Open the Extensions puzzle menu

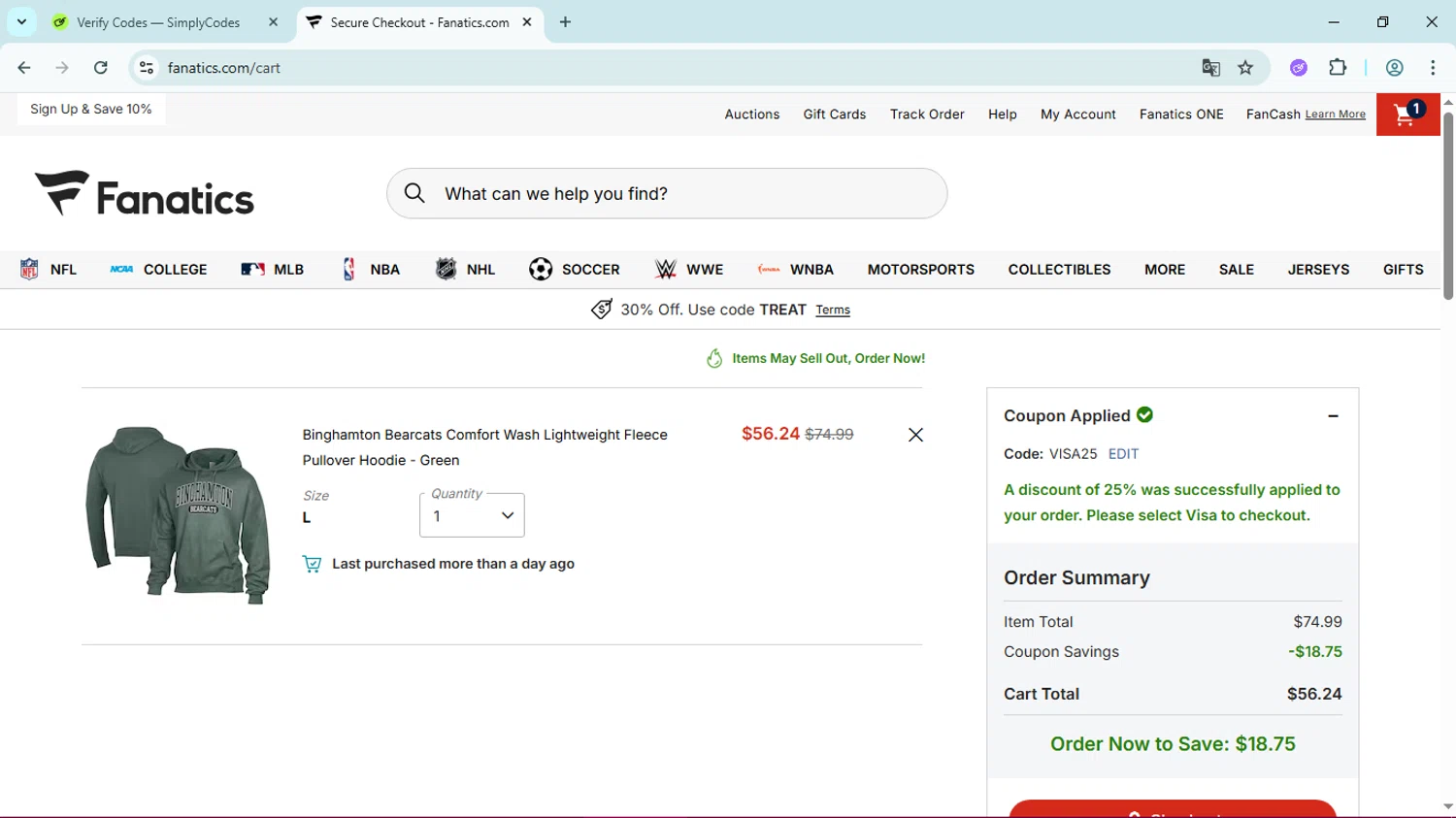pyautogui.click(x=1338, y=68)
